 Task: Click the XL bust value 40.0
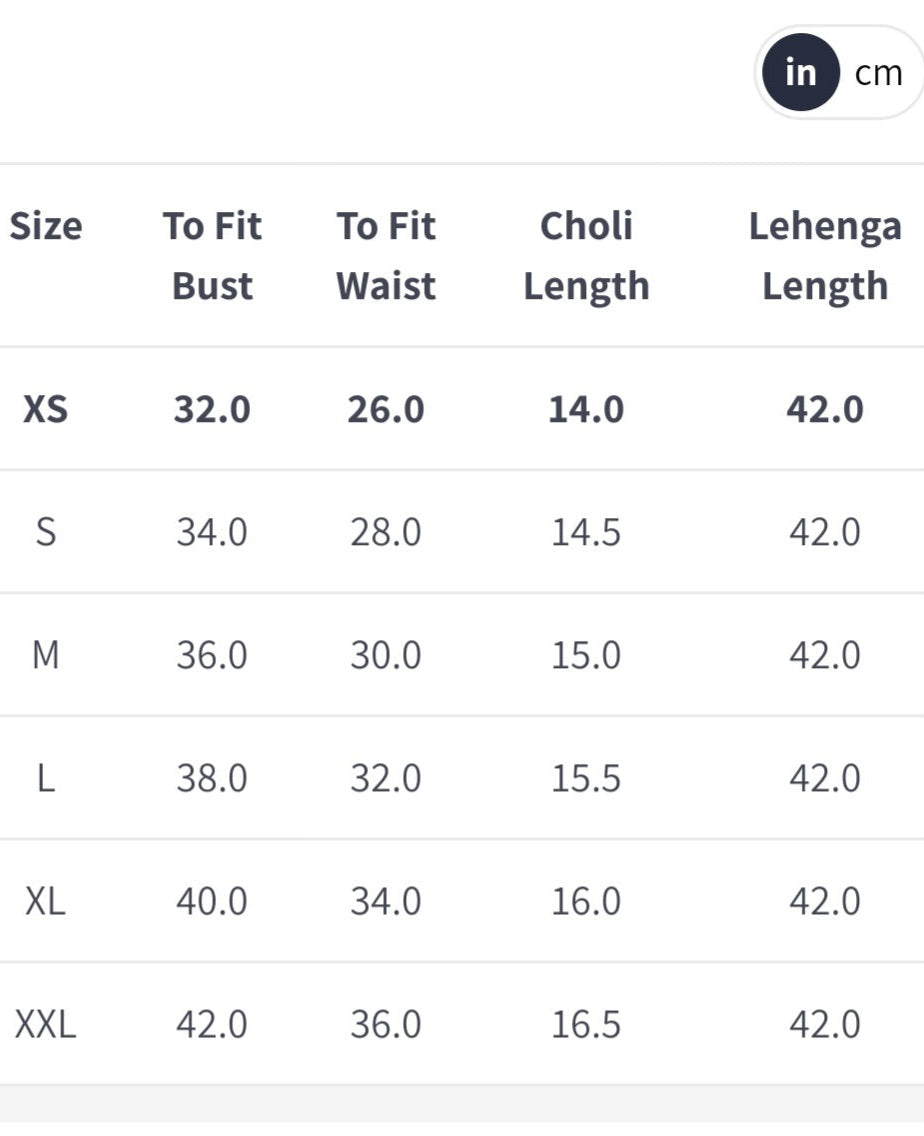[212, 901]
